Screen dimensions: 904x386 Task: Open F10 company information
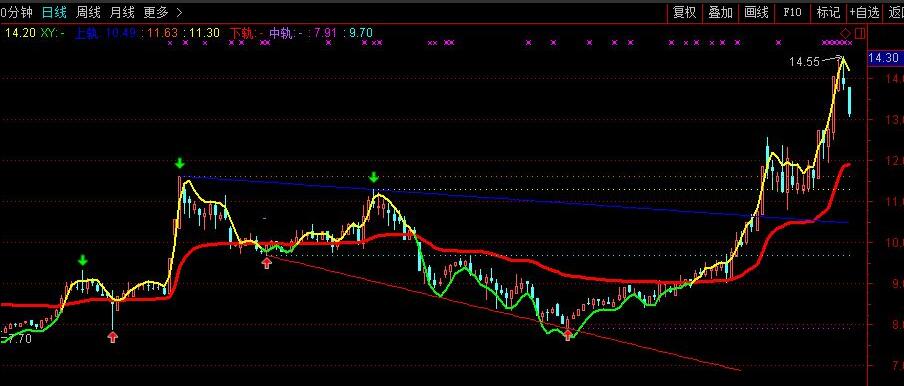tap(792, 12)
